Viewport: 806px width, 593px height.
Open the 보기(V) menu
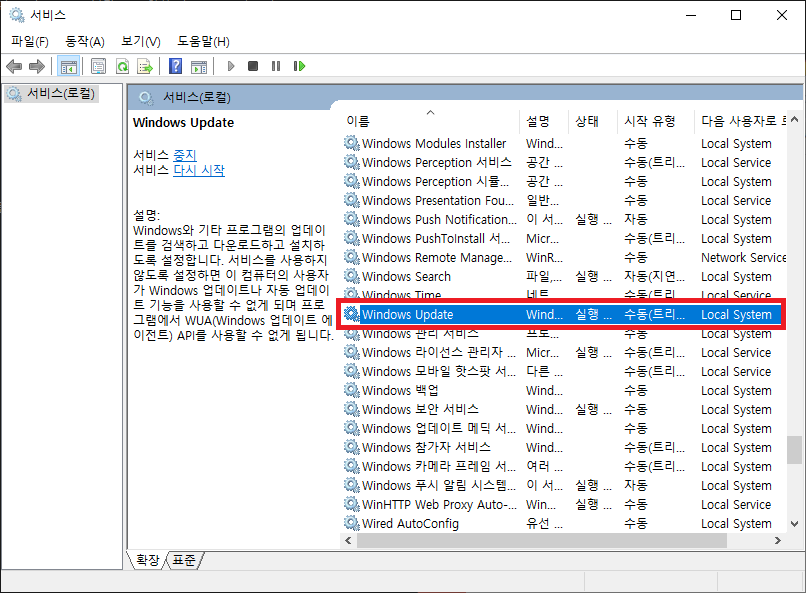tap(141, 42)
